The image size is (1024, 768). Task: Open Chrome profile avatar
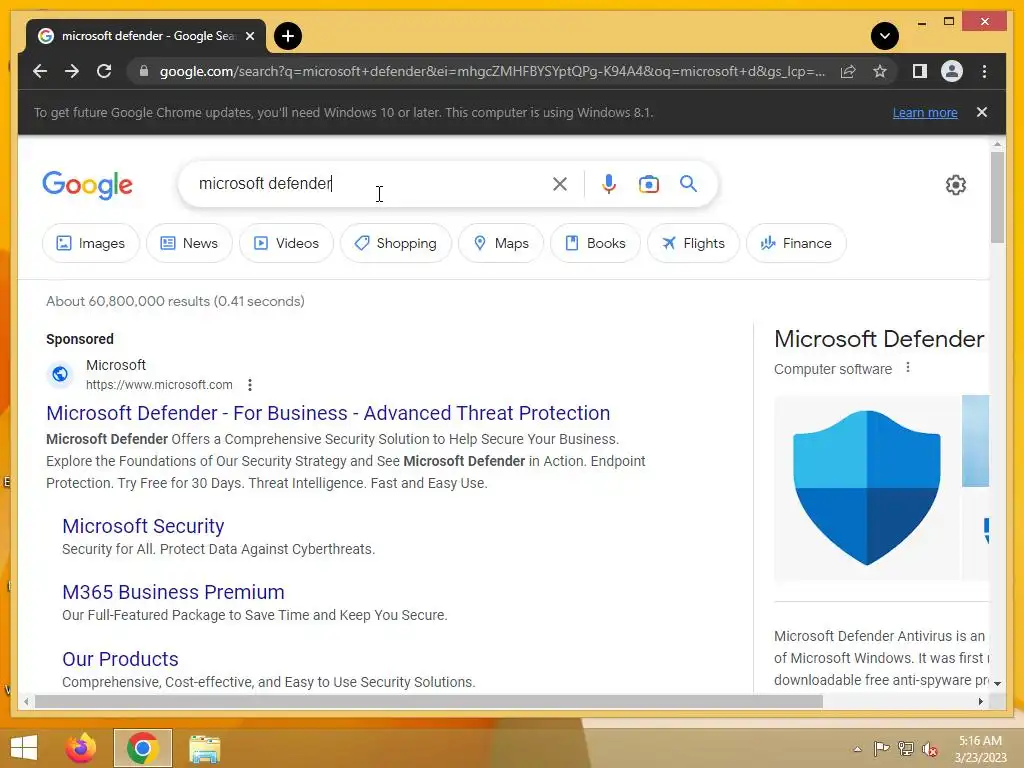952,71
